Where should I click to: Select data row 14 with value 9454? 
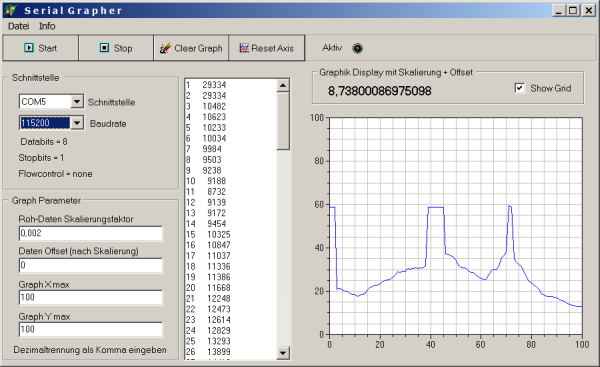(x=231, y=223)
